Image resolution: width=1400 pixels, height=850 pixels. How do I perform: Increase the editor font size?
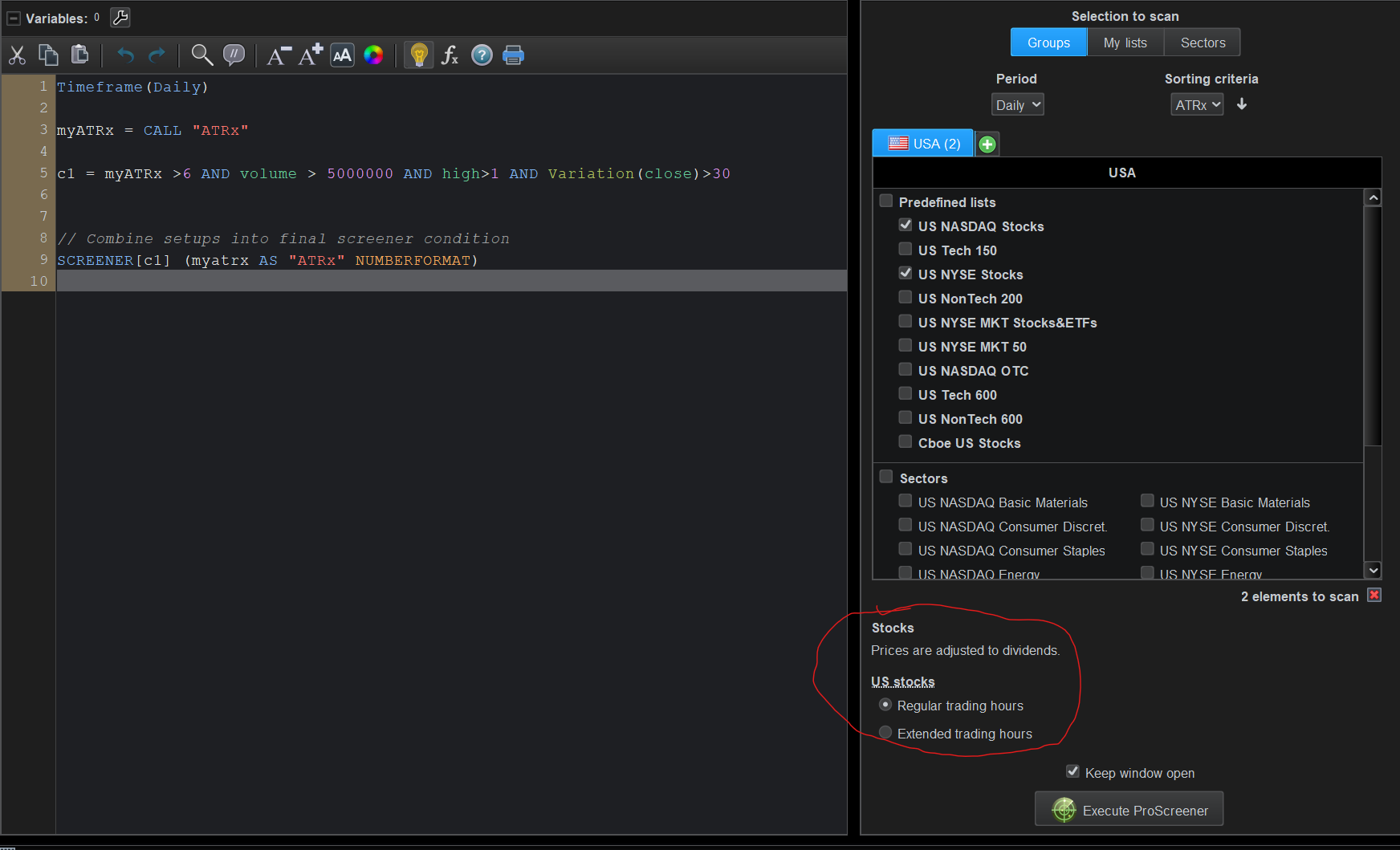[311, 55]
